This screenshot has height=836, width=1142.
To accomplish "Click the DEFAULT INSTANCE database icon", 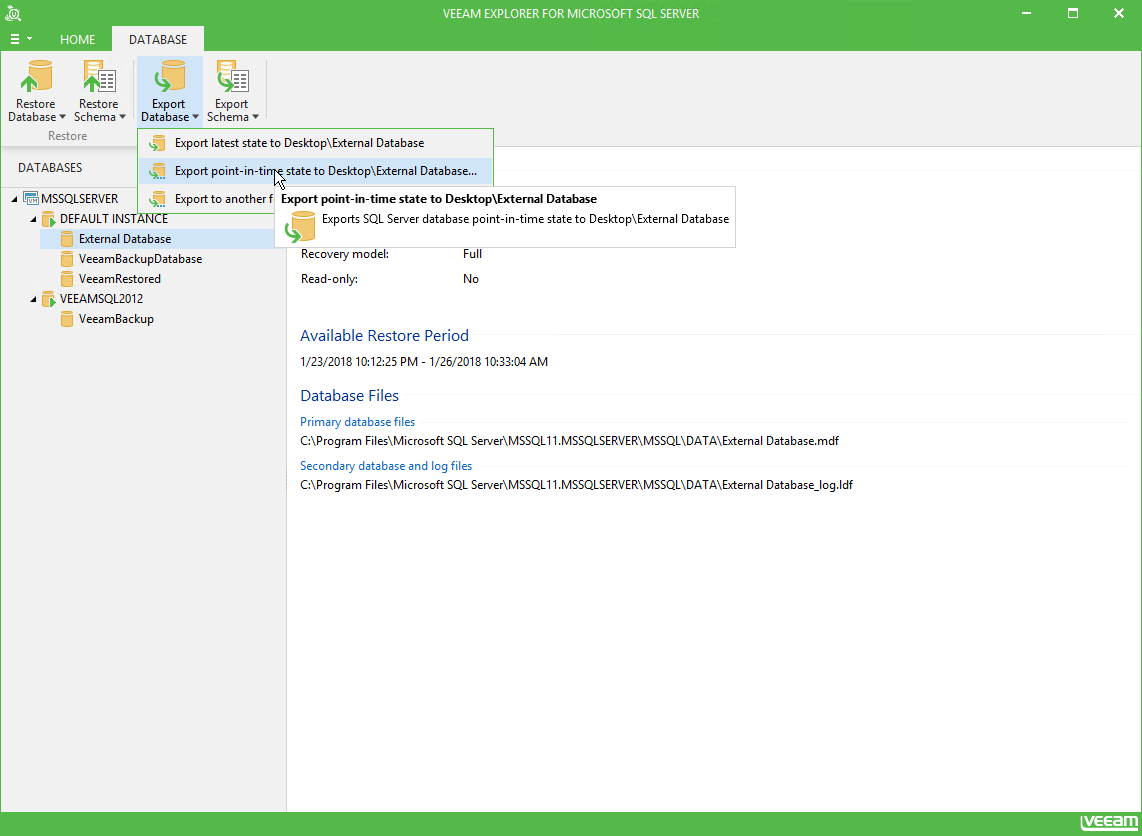I will (x=49, y=219).
